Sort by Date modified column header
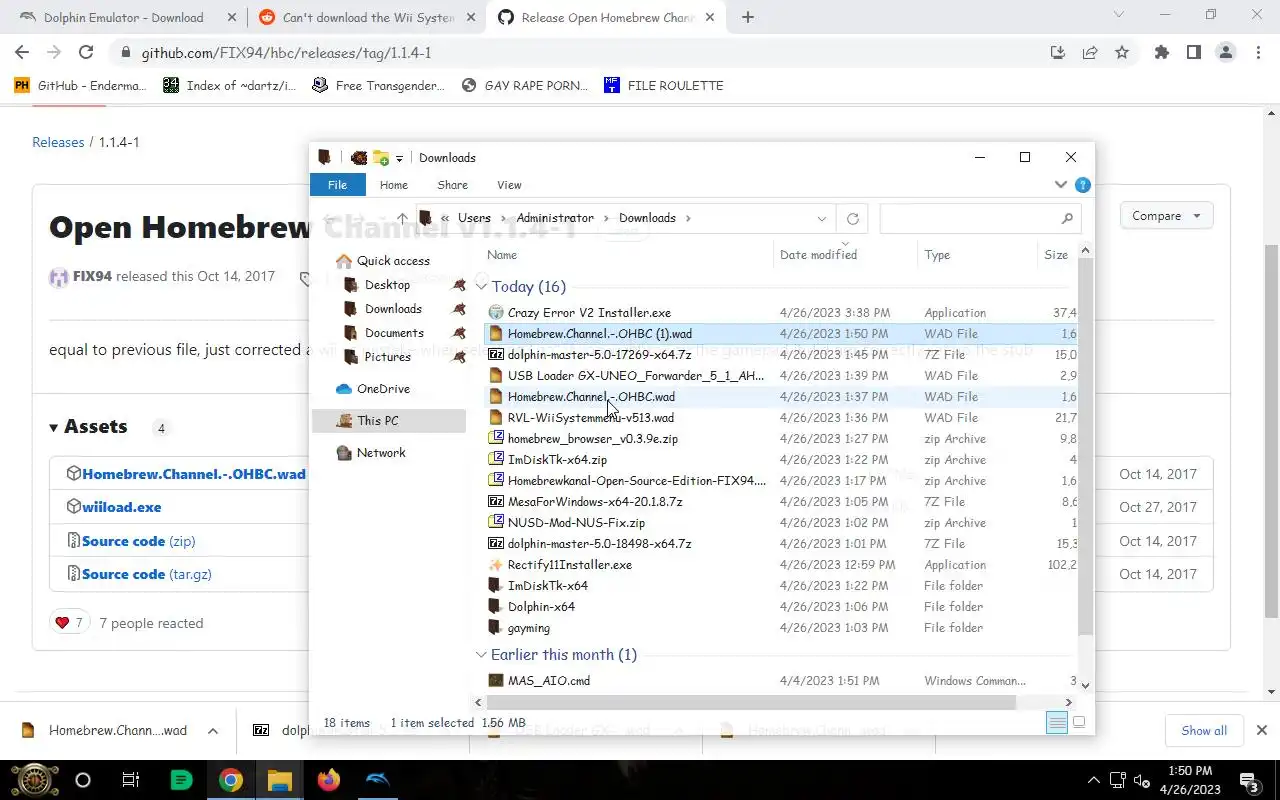This screenshot has height=800, width=1280. [845, 255]
